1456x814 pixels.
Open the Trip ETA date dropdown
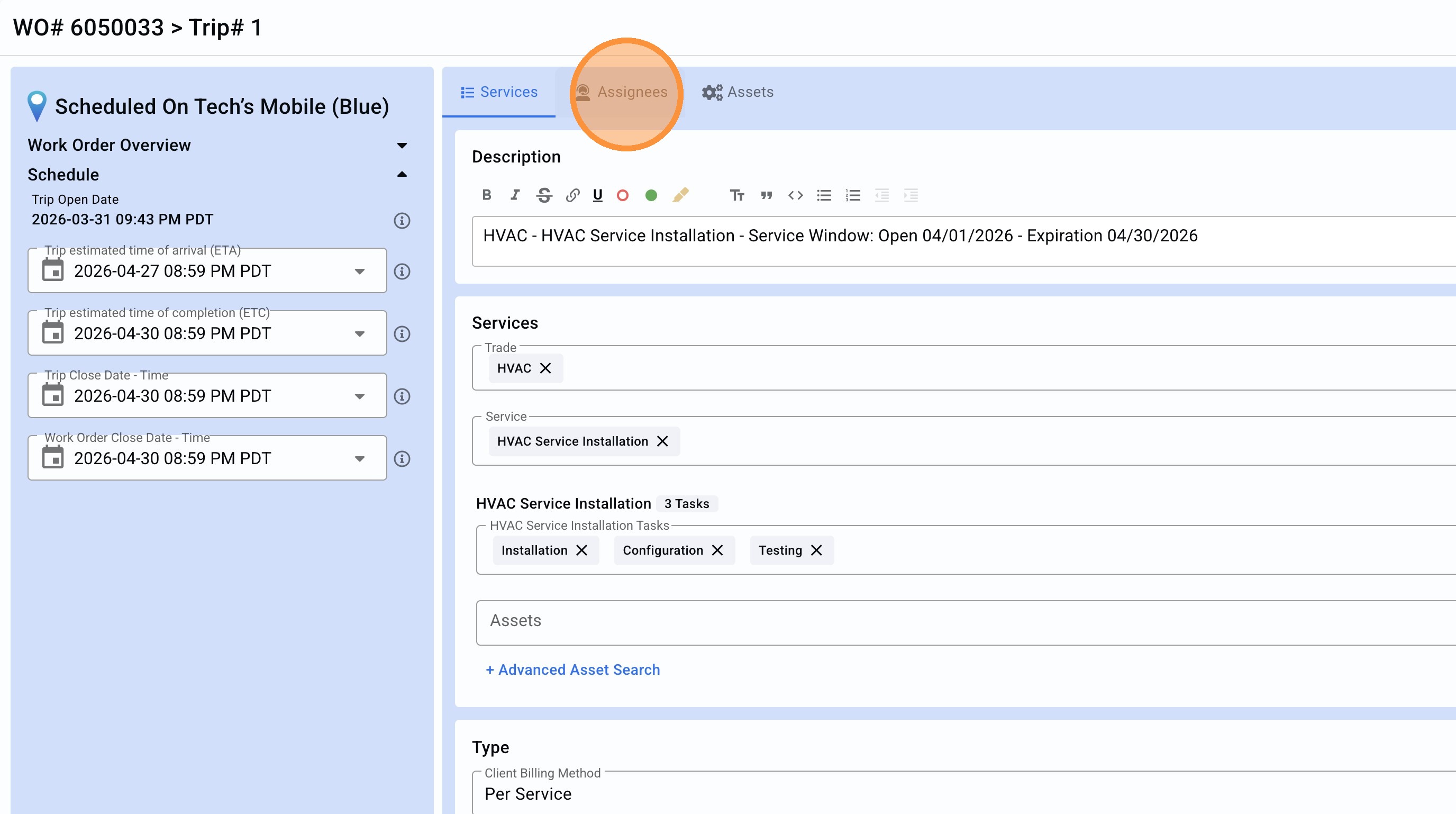point(359,272)
